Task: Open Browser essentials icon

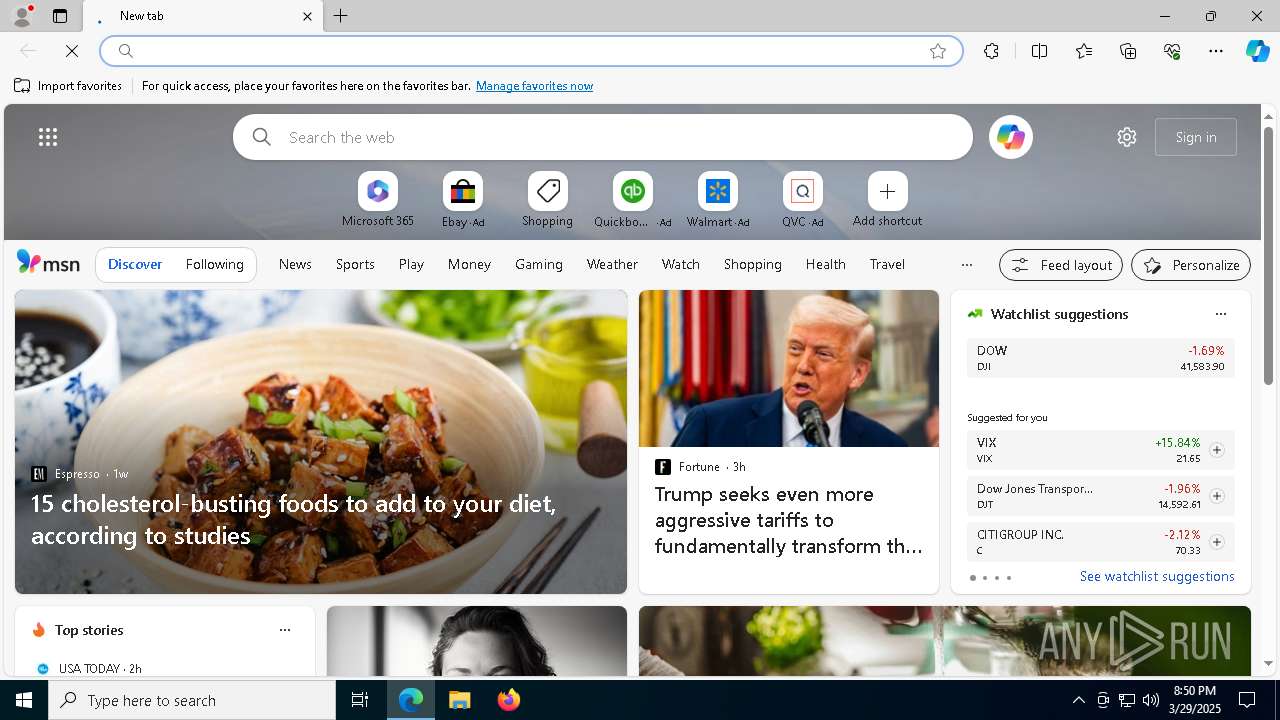Action: 1172,51
